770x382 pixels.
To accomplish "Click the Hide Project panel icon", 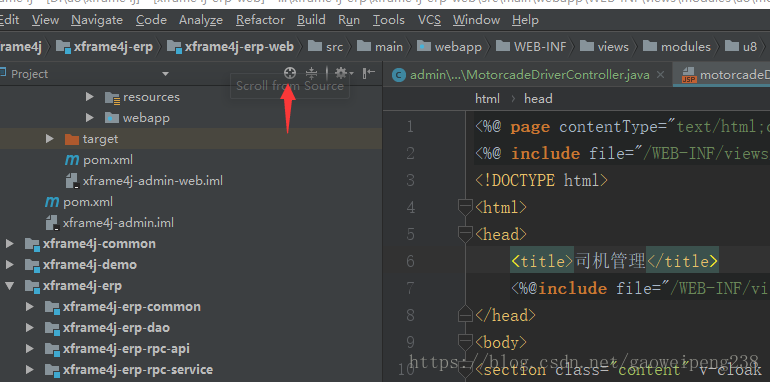I will click(368, 73).
